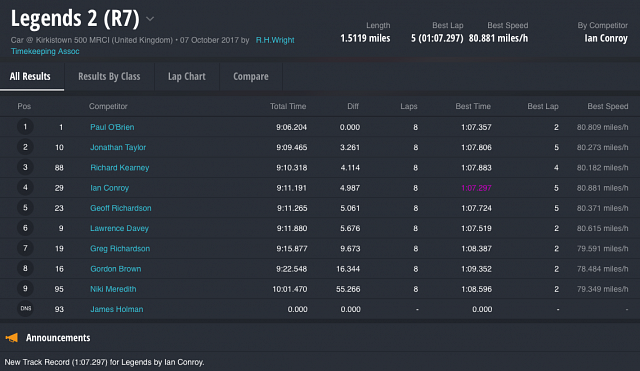Screen dimensions: 640x371
Task: Open James Holman competitor link
Action: pyautogui.click(x=117, y=309)
